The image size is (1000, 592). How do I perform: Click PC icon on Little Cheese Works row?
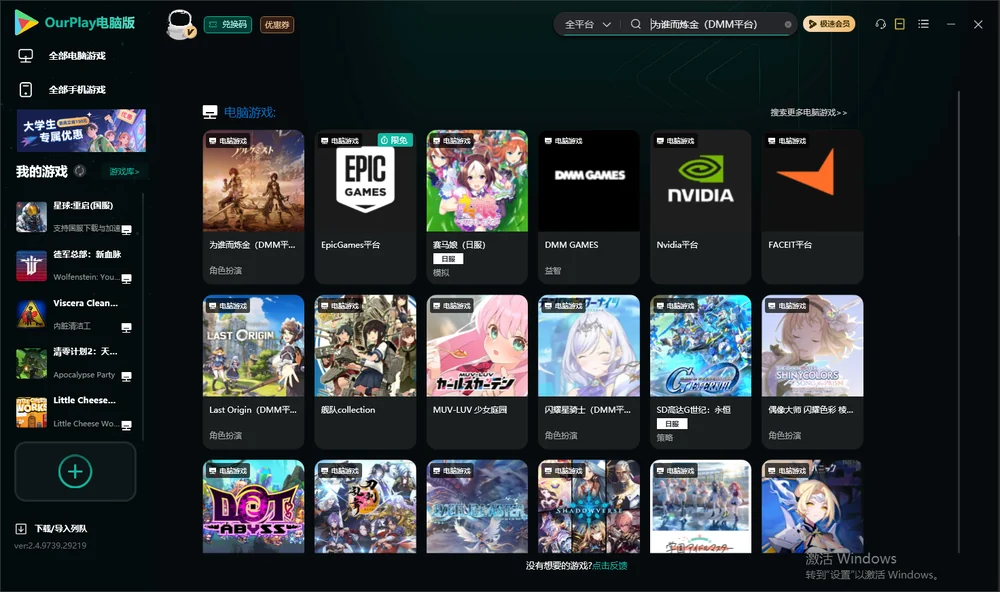click(126, 425)
